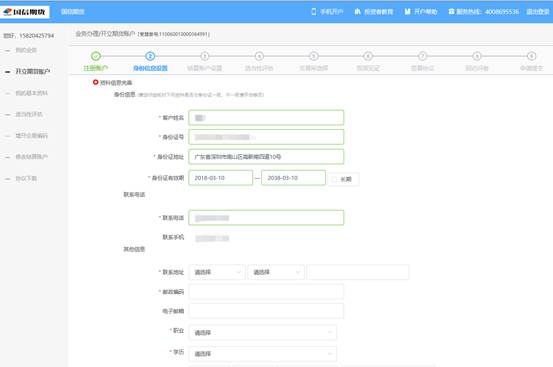Click the step 3 circle in progress bar
553x367 pixels.
(205, 56)
